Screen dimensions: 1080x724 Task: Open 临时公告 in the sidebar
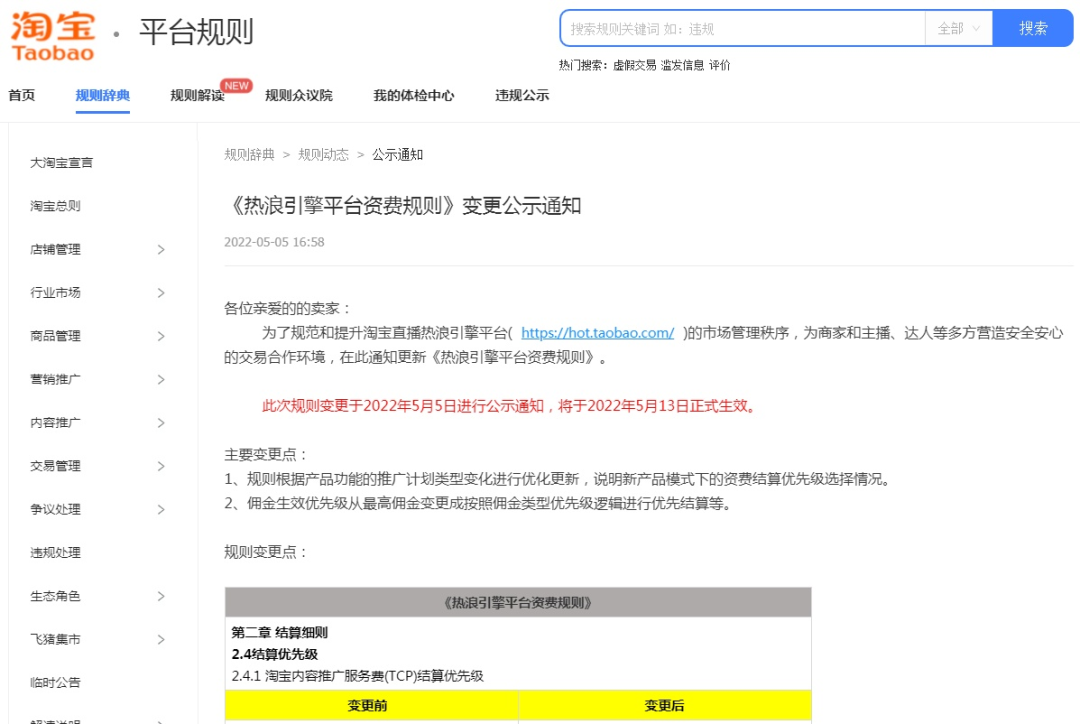(55, 683)
